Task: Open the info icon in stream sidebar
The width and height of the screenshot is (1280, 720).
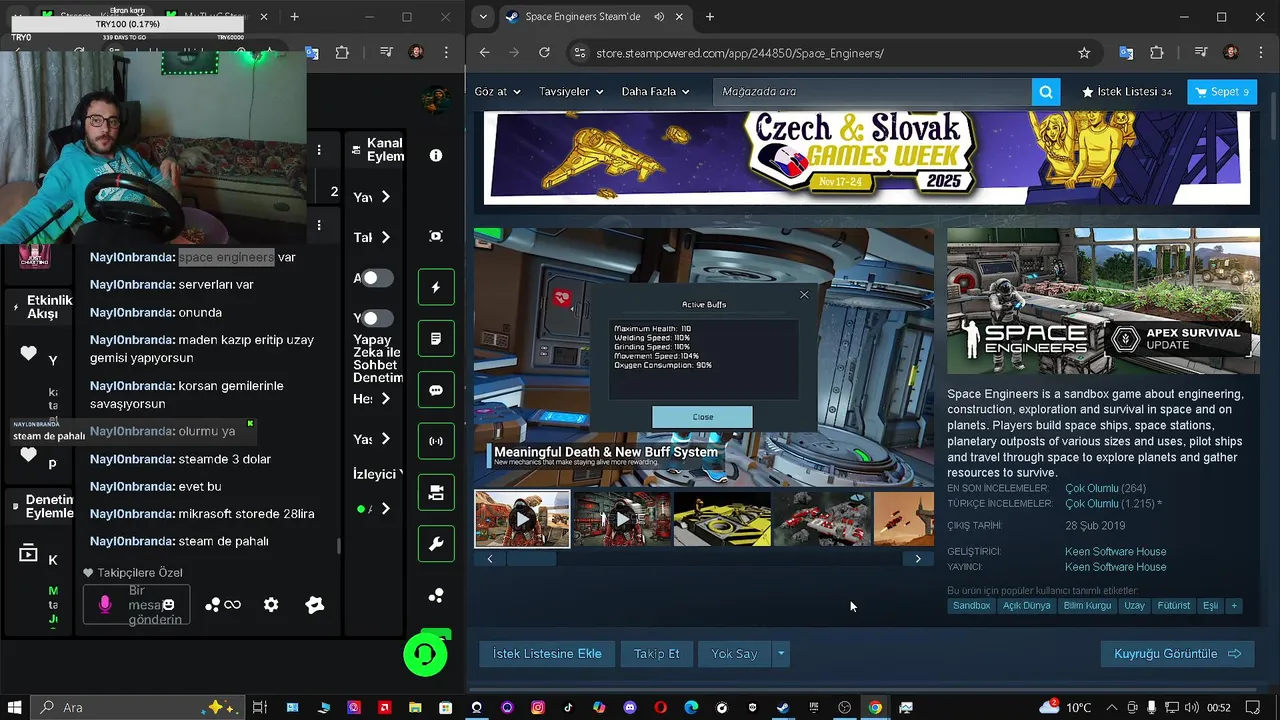Action: [436, 156]
